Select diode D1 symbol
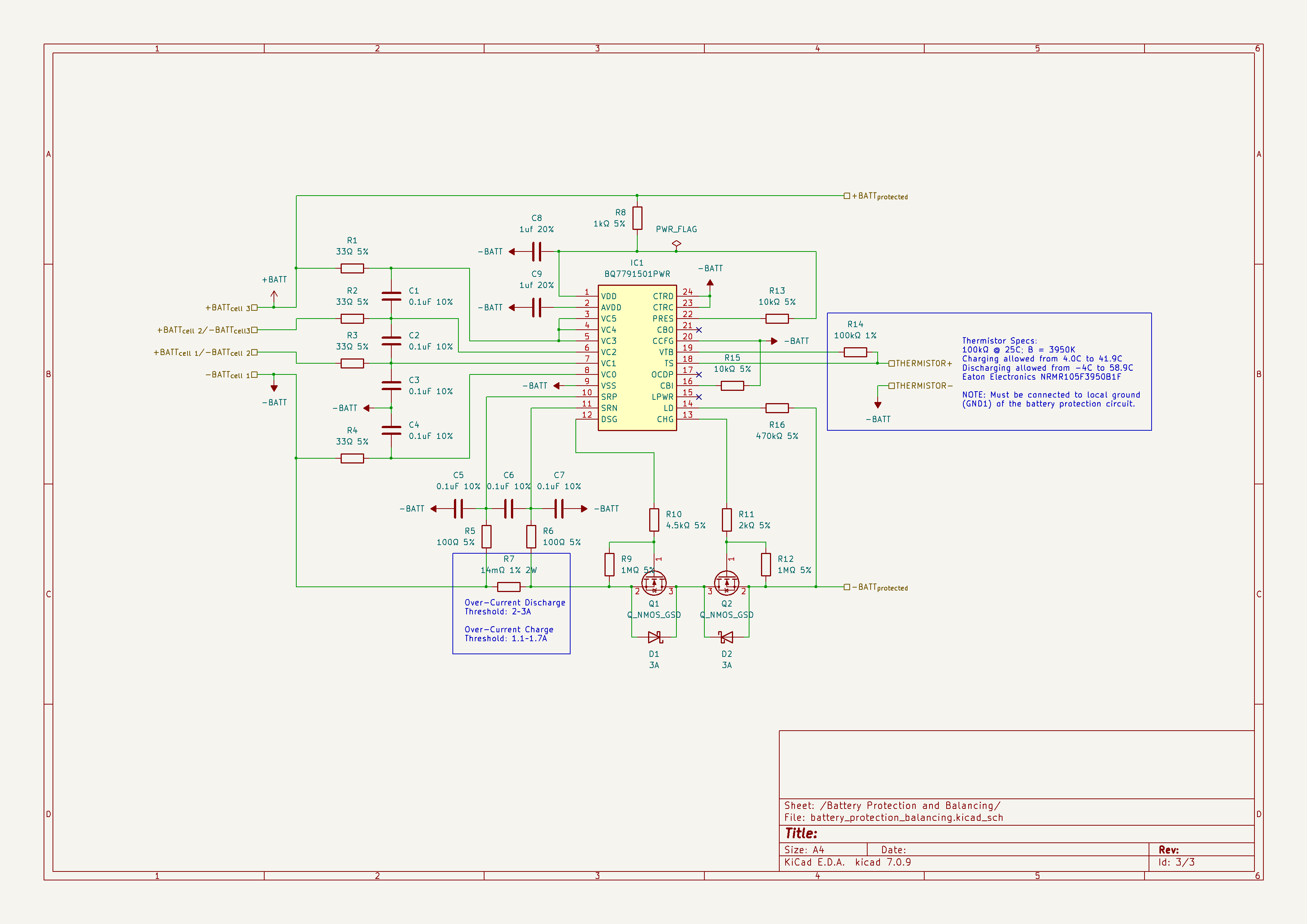The height and width of the screenshot is (924, 1307). pos(655,637)
